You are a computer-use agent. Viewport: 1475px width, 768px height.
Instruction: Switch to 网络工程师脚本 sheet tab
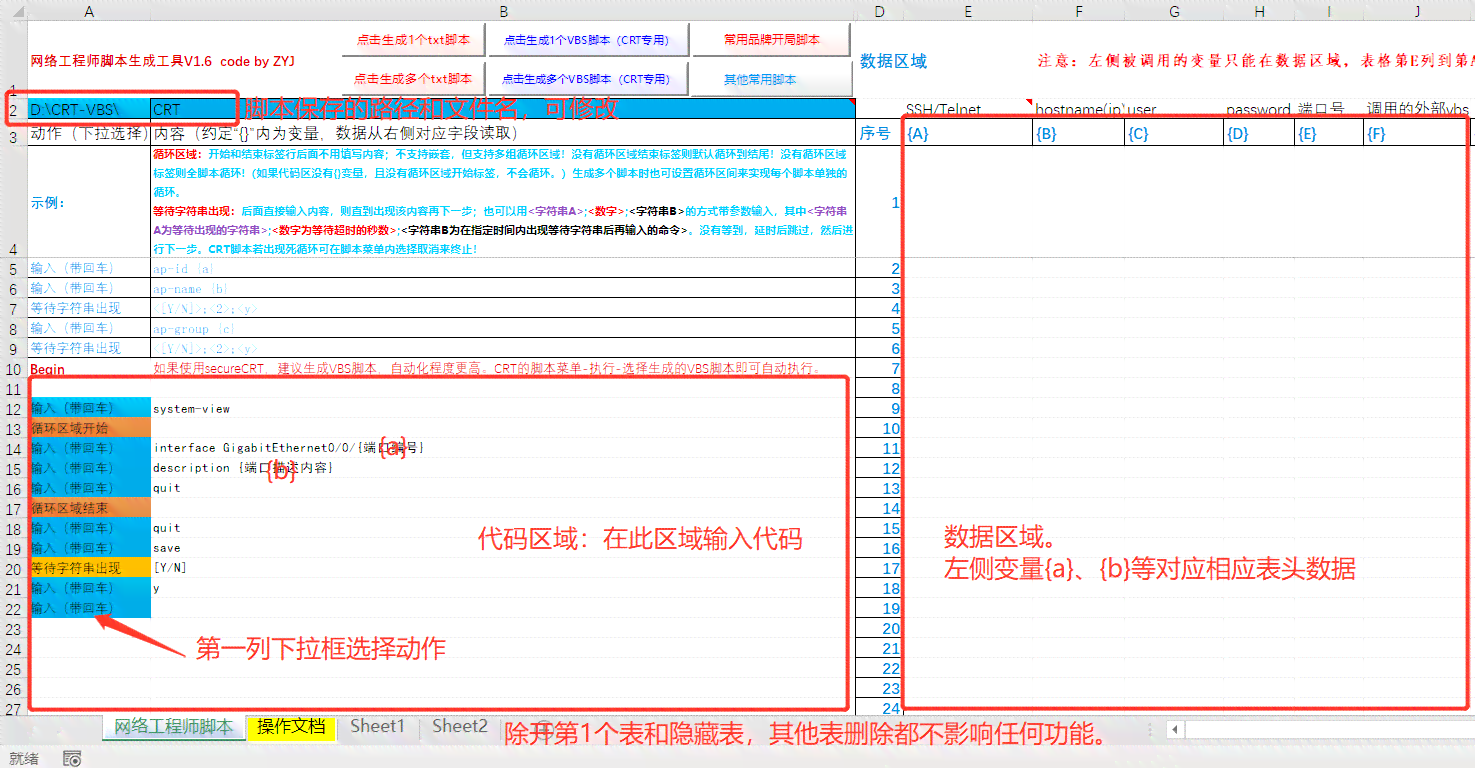[174, 727]
